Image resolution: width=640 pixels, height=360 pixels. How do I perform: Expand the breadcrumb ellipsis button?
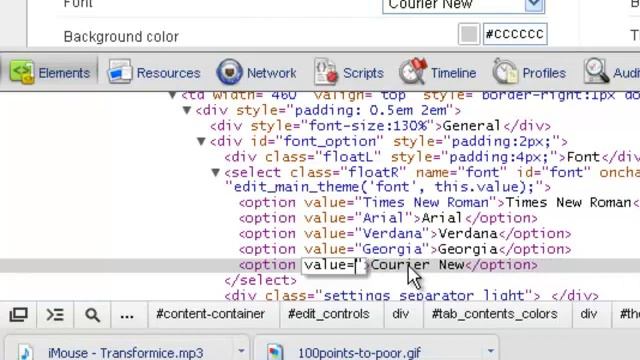pyautogui.click(x=127, y=315)
